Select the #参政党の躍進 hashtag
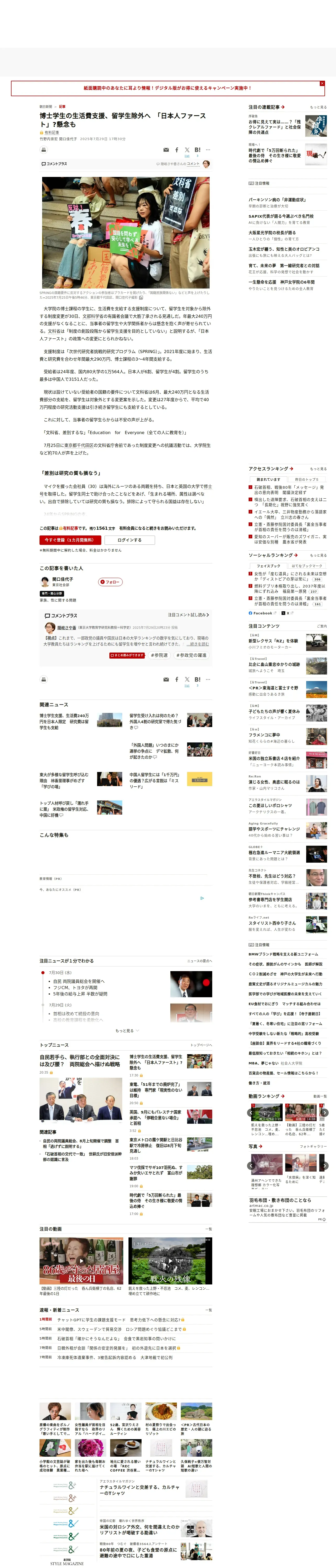 point(192,656)
